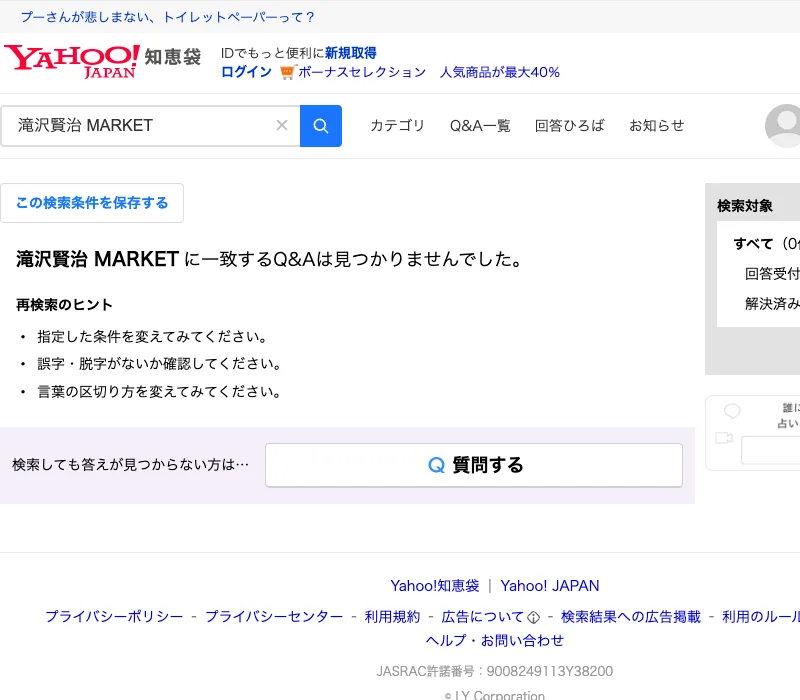The width and height of the screenshot is (800, 700).
Task: Open the user profile avatar icon
Action: [784, 126]
